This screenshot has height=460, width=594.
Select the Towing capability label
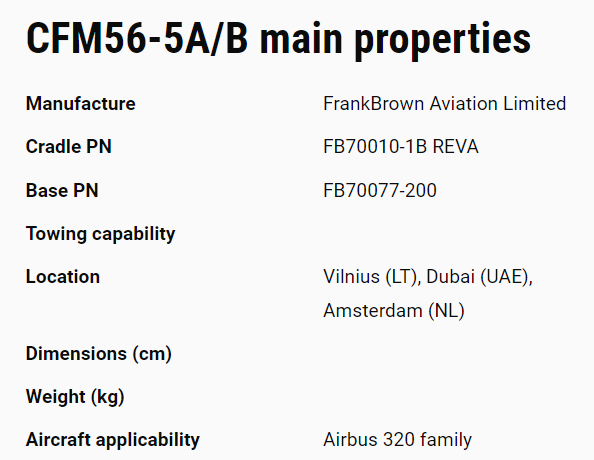tap(100, 234)
